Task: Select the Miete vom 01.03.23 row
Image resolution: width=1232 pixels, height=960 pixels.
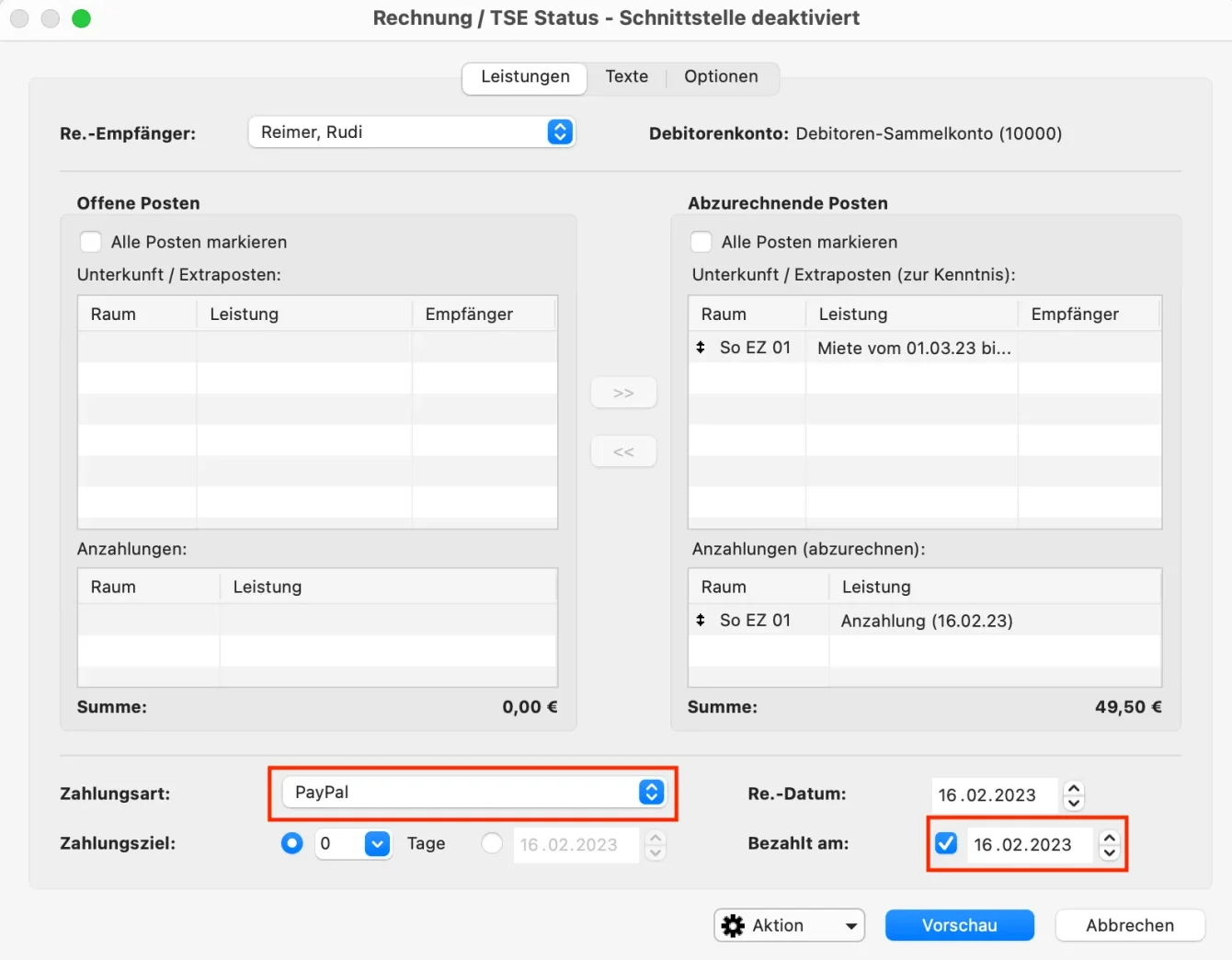Action: pyautogui.click(x=925, y=348)
